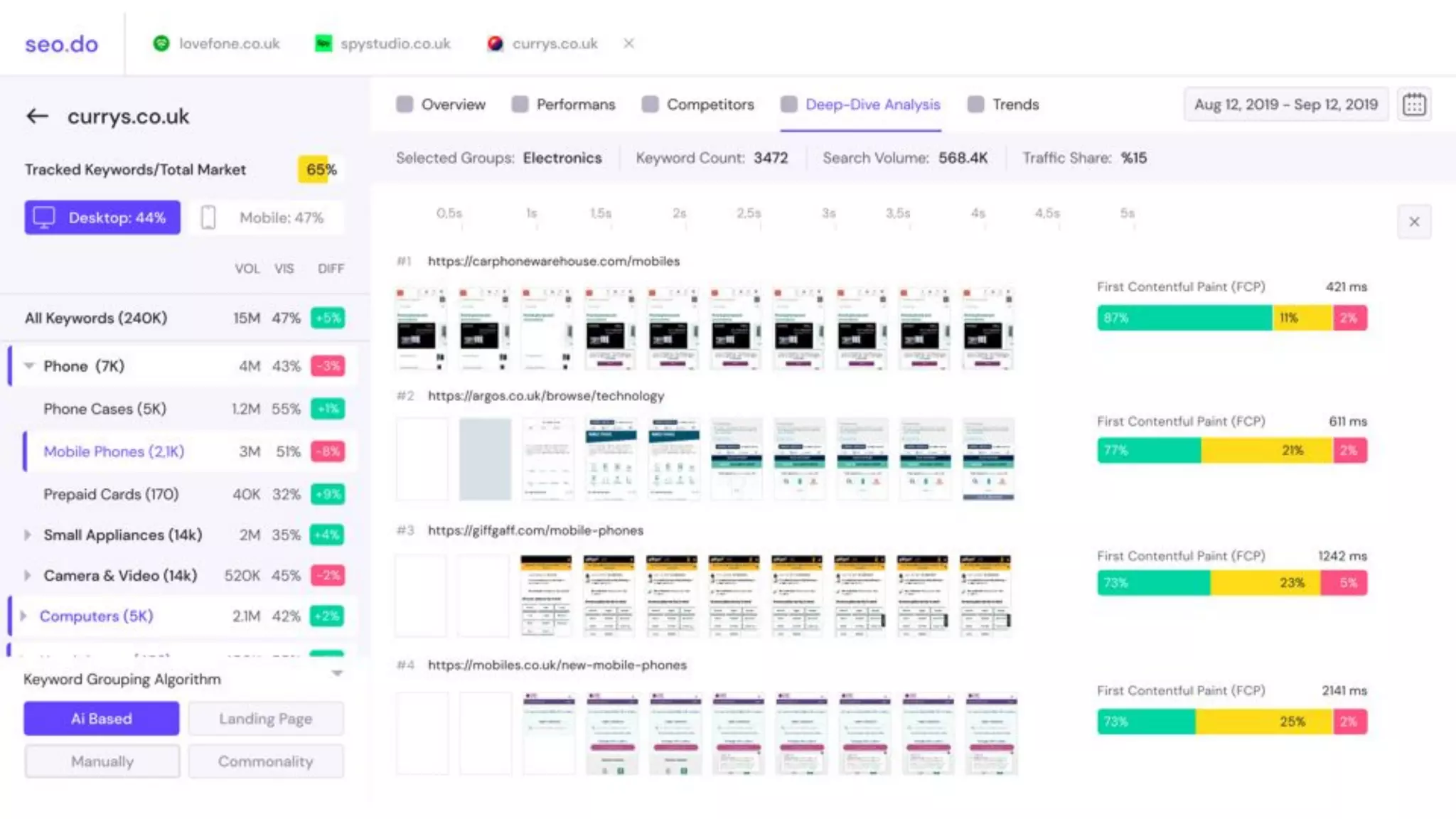Screen dimensions: 1456x819
Task: Click the lovefone.co.uk green favicon
Action: (161, 43)
